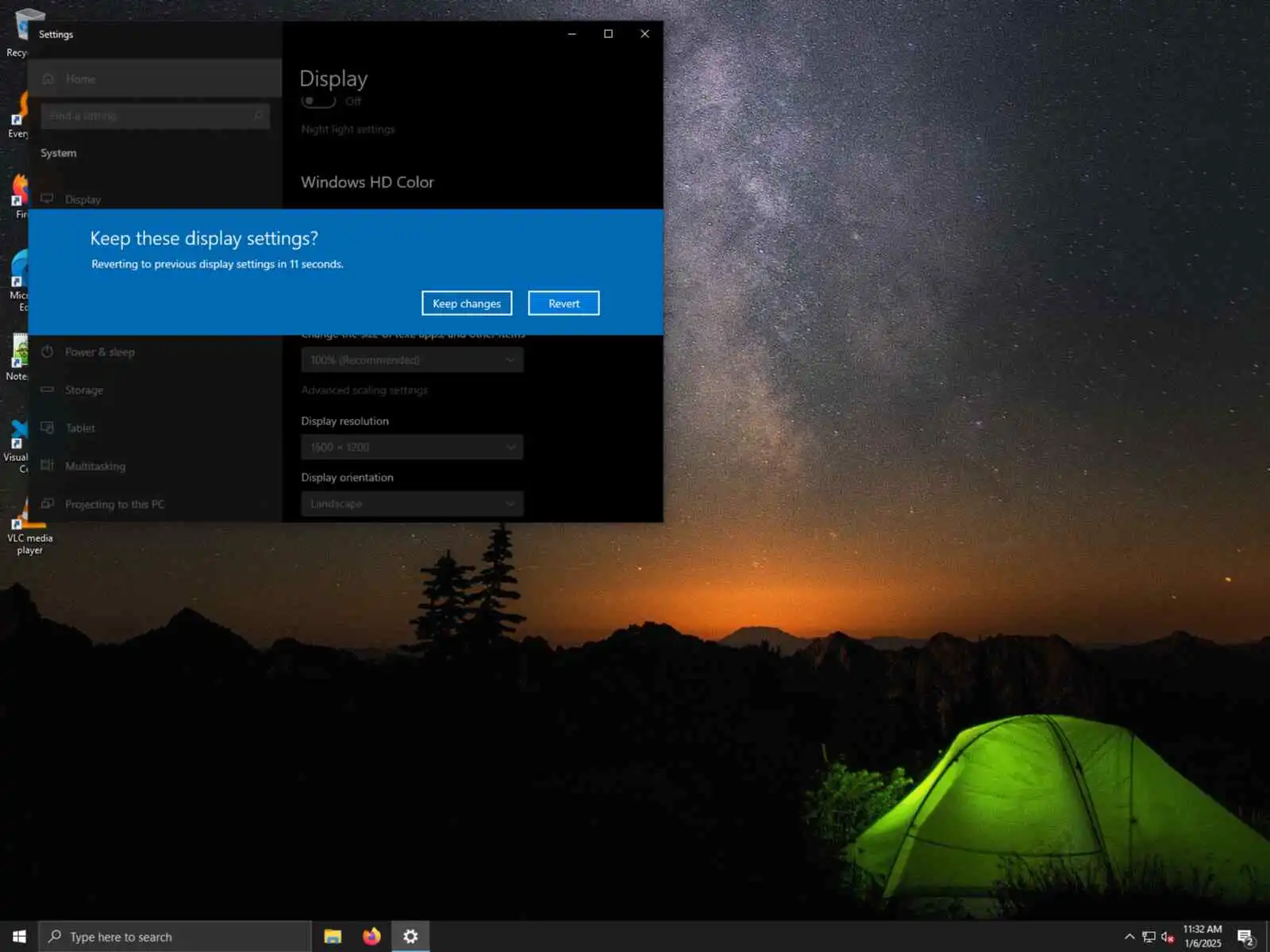Expand the Display orientation Landscape dropdown
Viewport: 1270px width, 952px height.
412,504
